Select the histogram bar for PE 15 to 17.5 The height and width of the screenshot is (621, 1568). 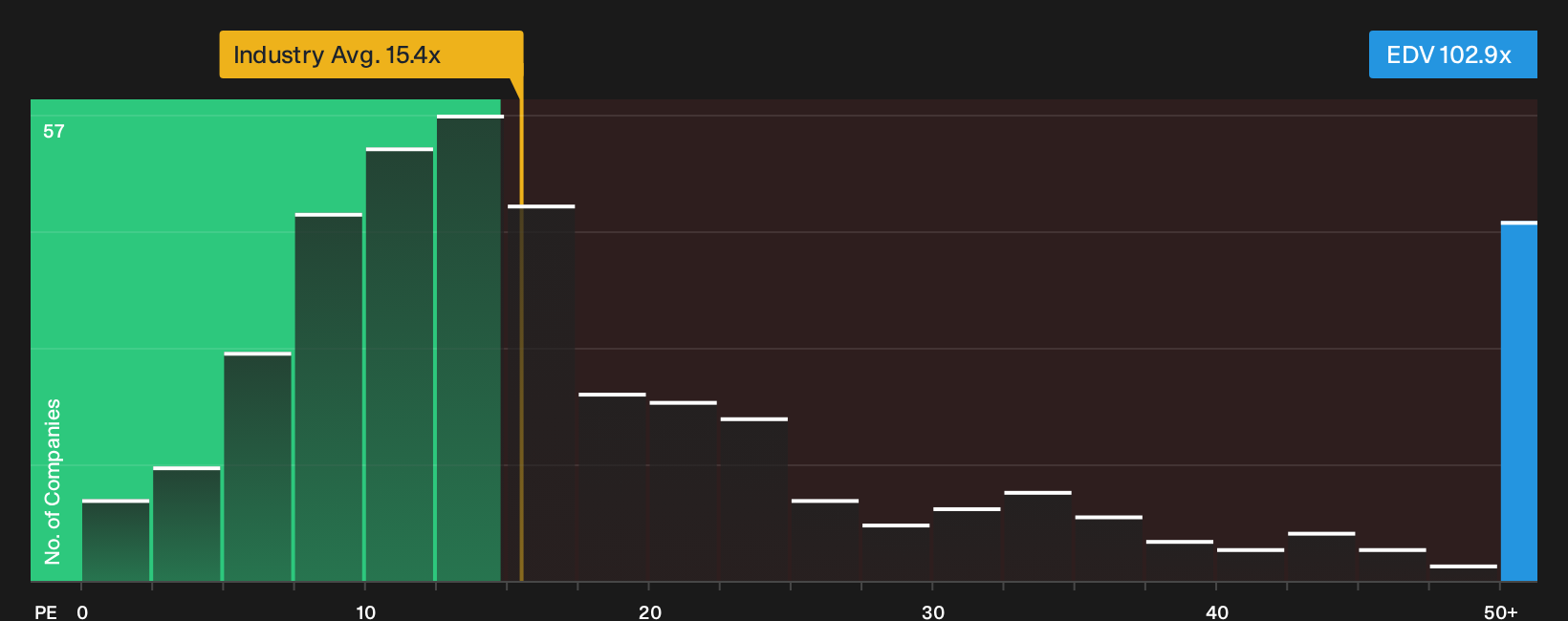tap(541, 393)
